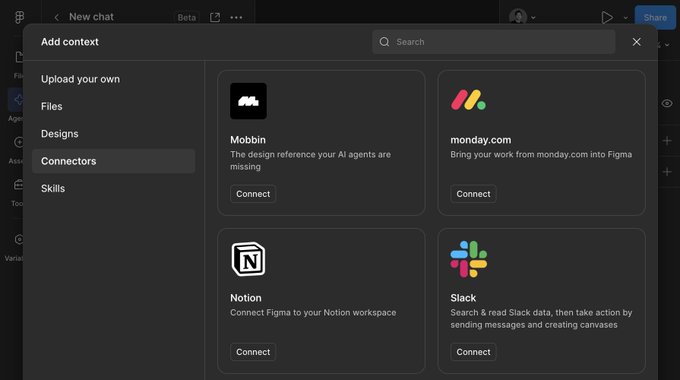680x380 pixels.
Task: Start the Play presentation button
Action: pos(607,17)
